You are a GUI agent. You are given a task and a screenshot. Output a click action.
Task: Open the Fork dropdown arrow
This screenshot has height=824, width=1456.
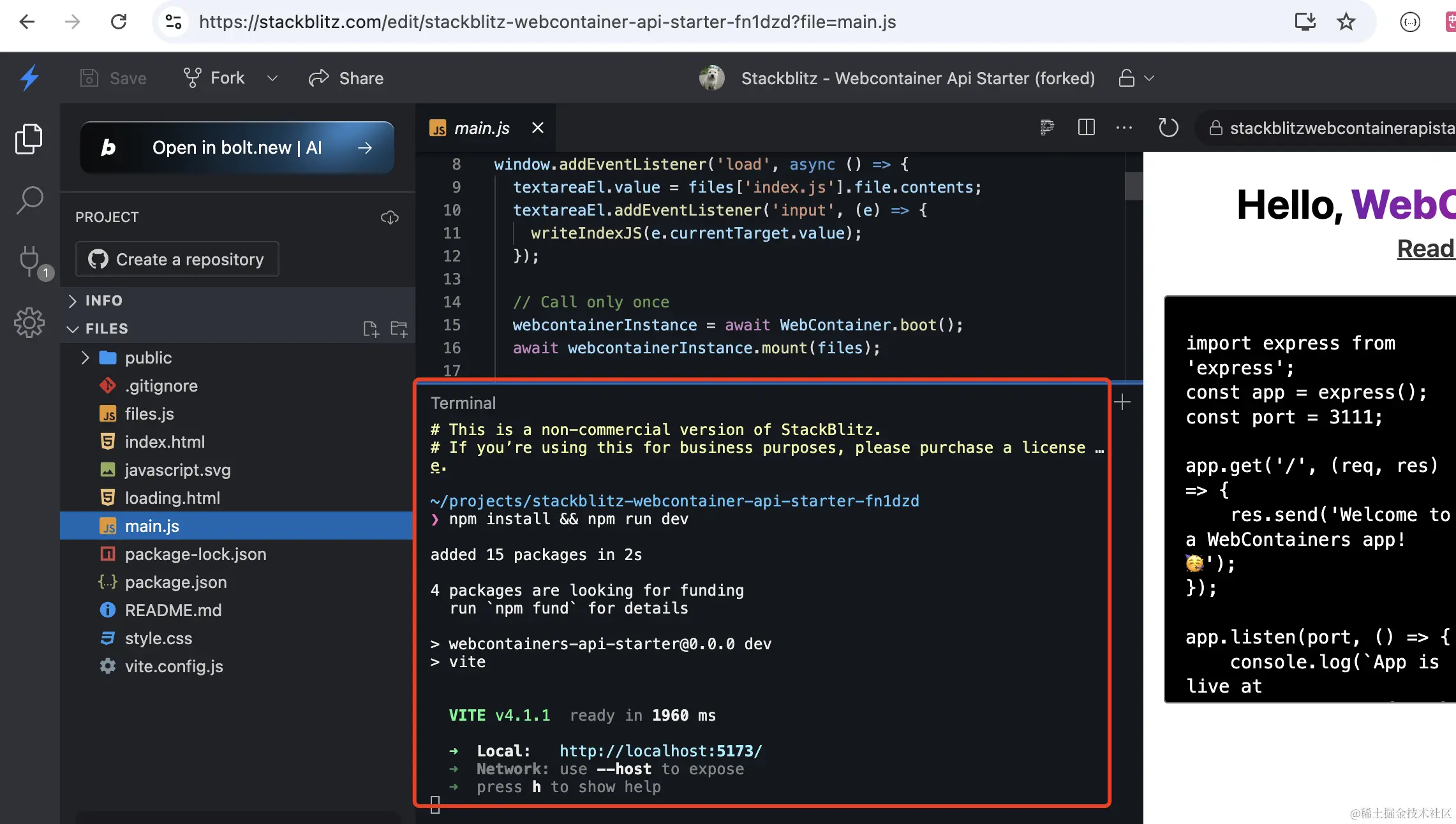[x=272, y=78]
